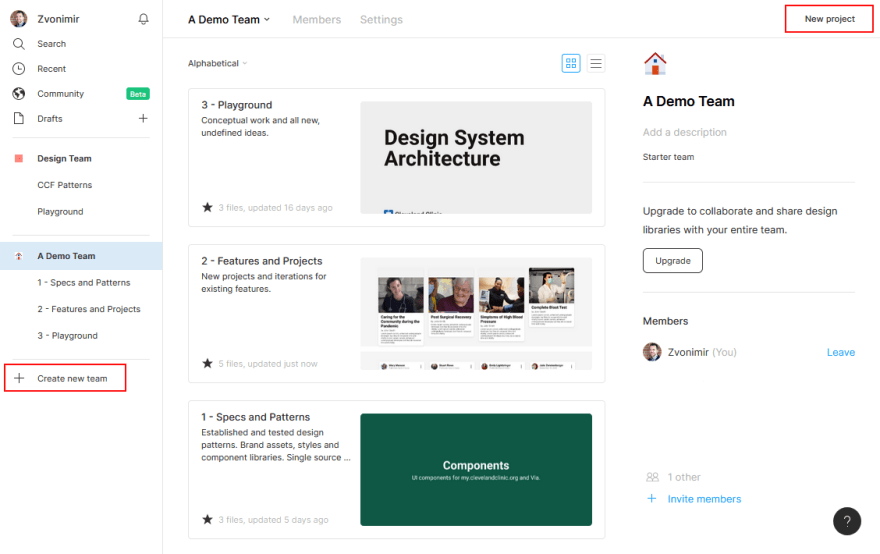Click the Search magnifier icon
The image size is (880, 554).
(19, 44)
